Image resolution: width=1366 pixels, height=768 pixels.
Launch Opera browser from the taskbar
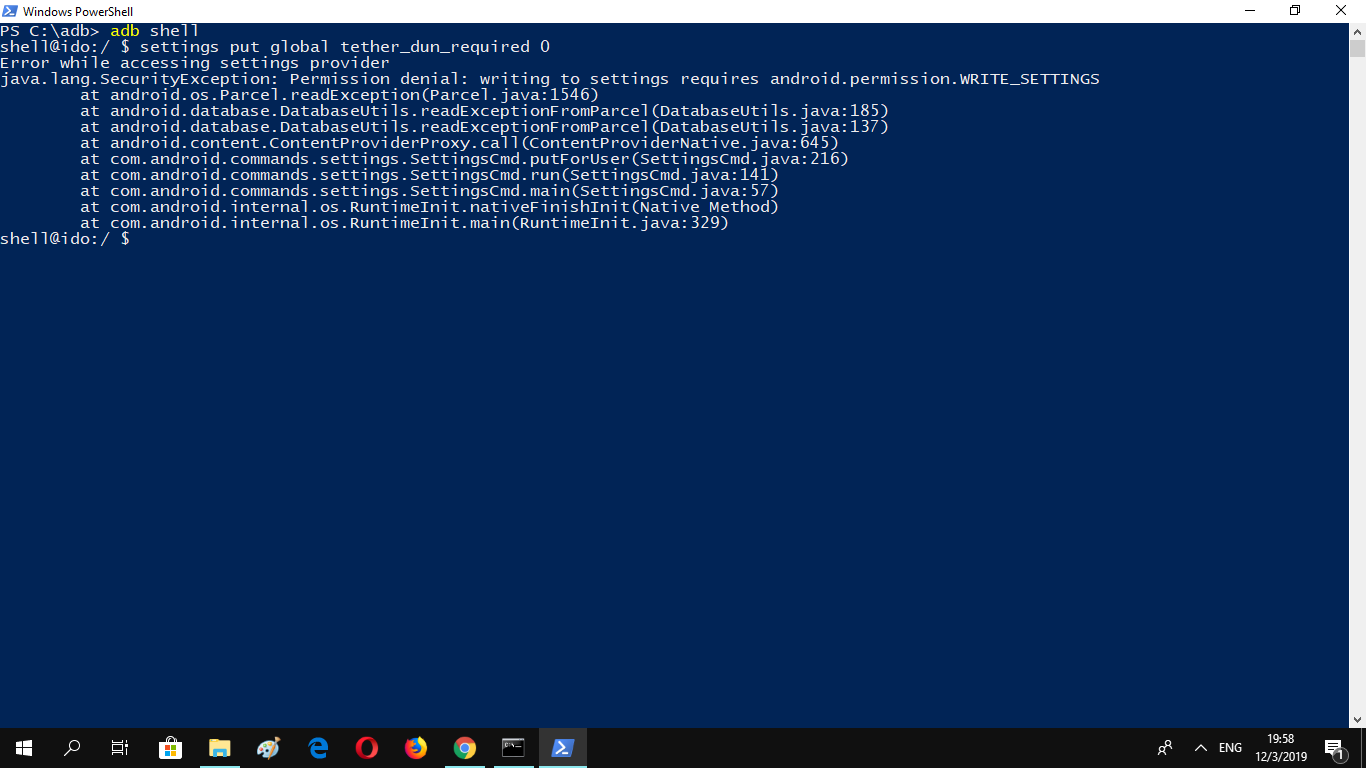point(367,748)
